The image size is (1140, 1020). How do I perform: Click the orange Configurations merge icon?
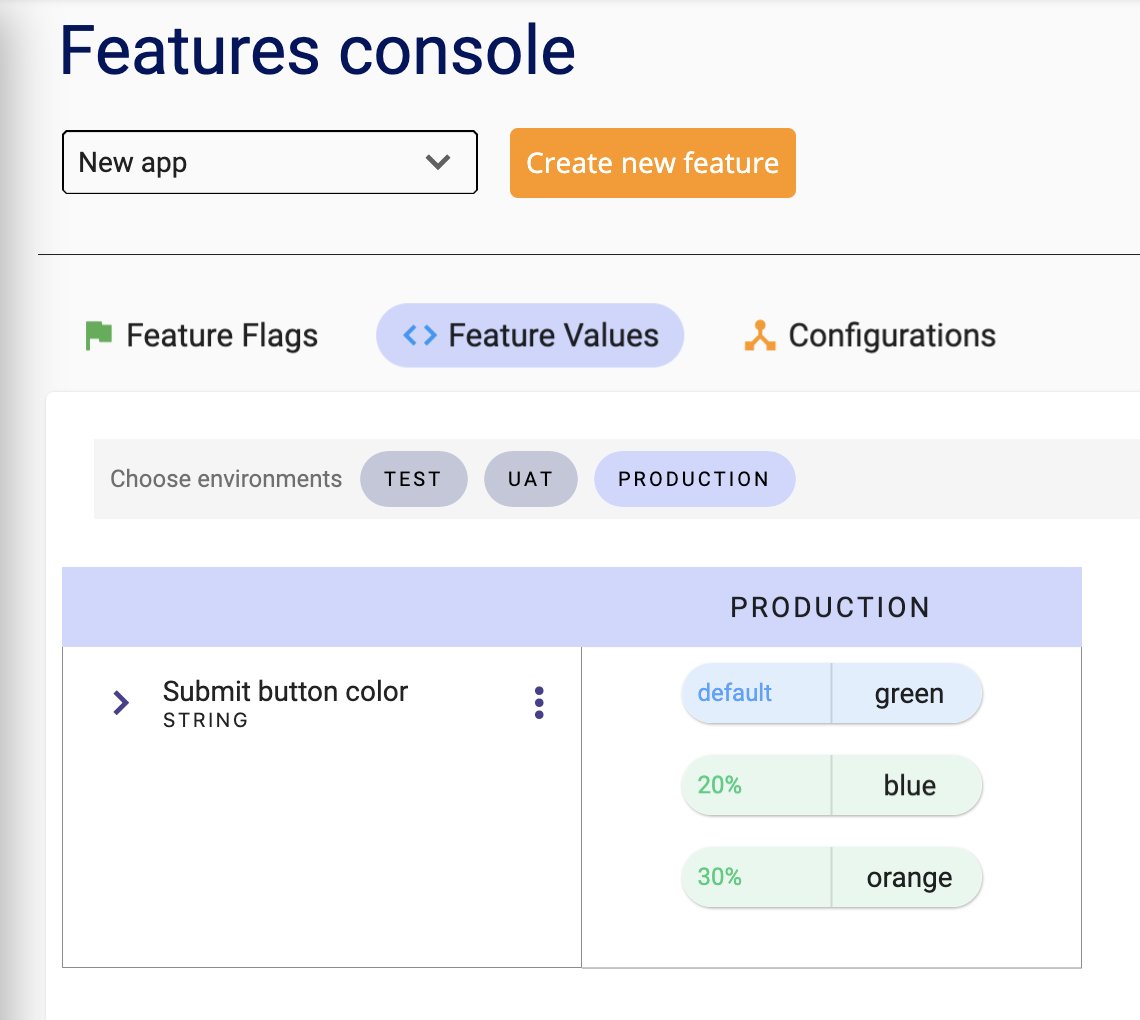[760, 335]
